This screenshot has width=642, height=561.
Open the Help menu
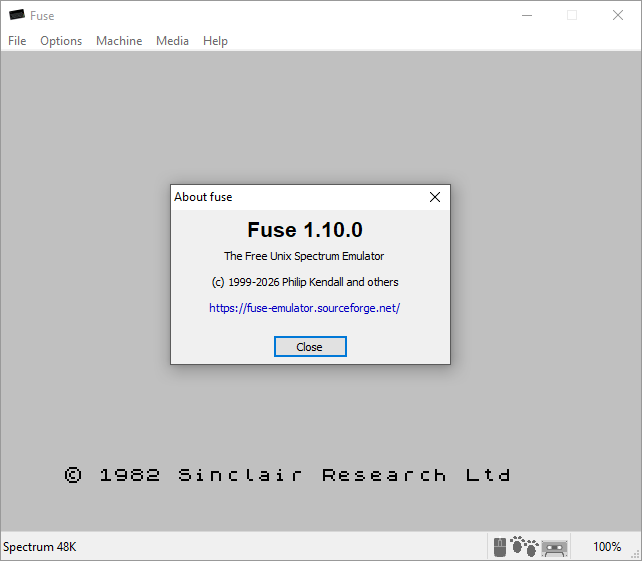click(x=215, y=41)
